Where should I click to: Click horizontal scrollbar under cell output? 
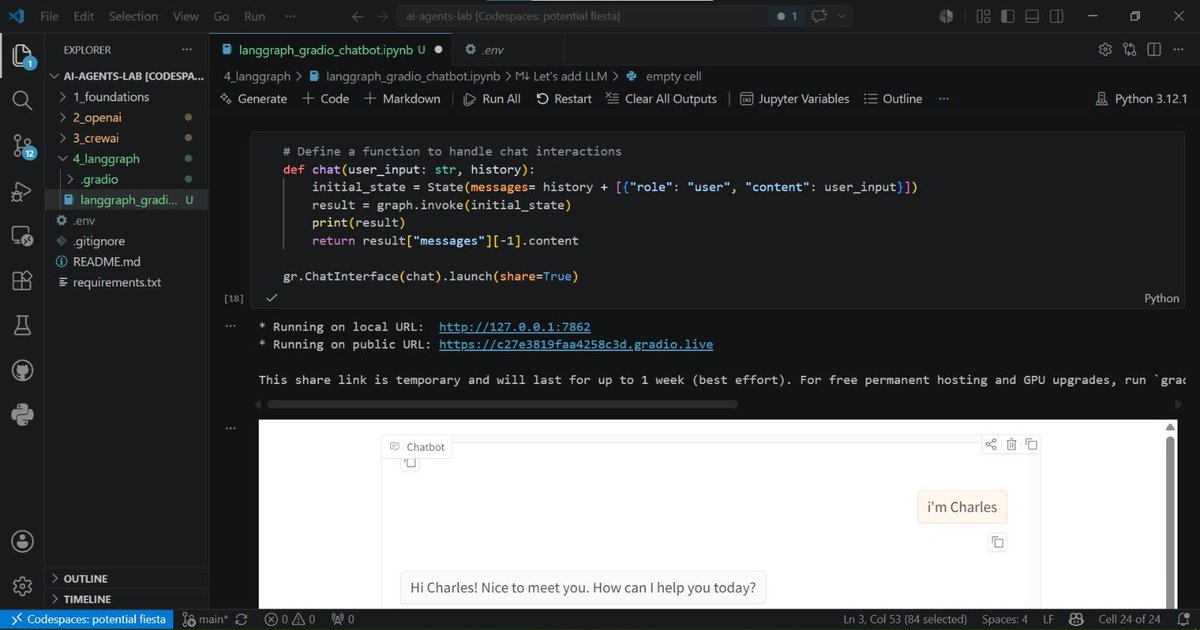[503, 404]
